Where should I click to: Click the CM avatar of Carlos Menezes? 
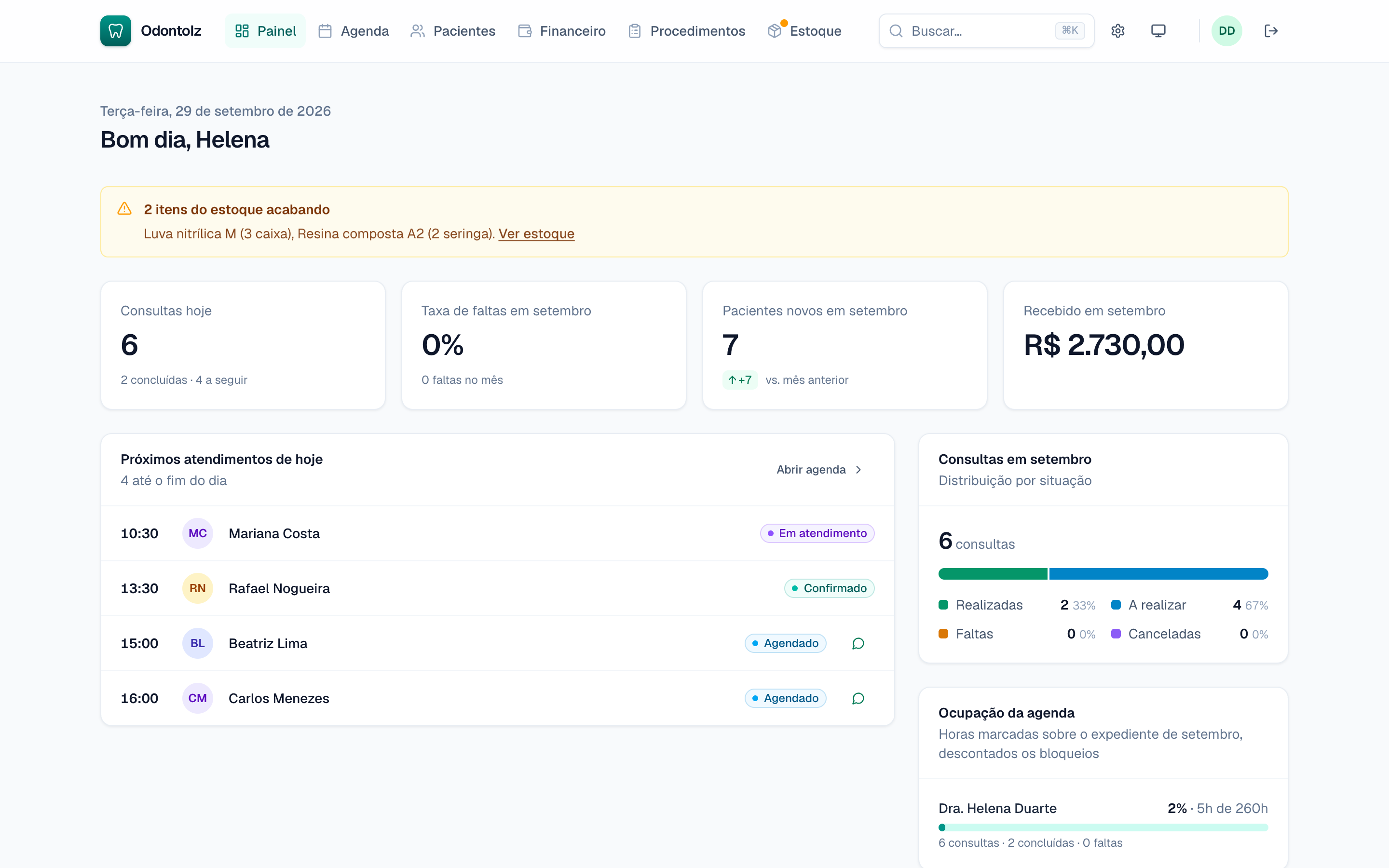point(197,699)
